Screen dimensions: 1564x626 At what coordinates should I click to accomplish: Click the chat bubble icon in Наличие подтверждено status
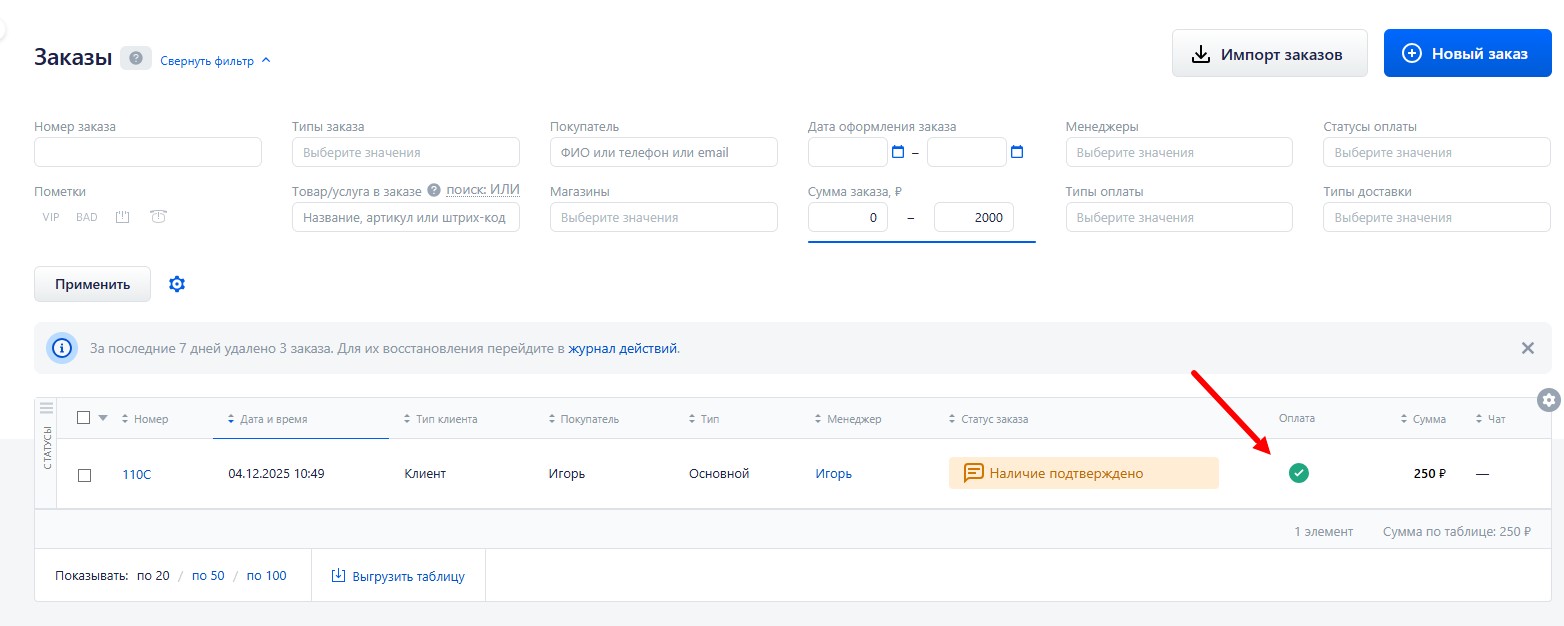point(973,473)
